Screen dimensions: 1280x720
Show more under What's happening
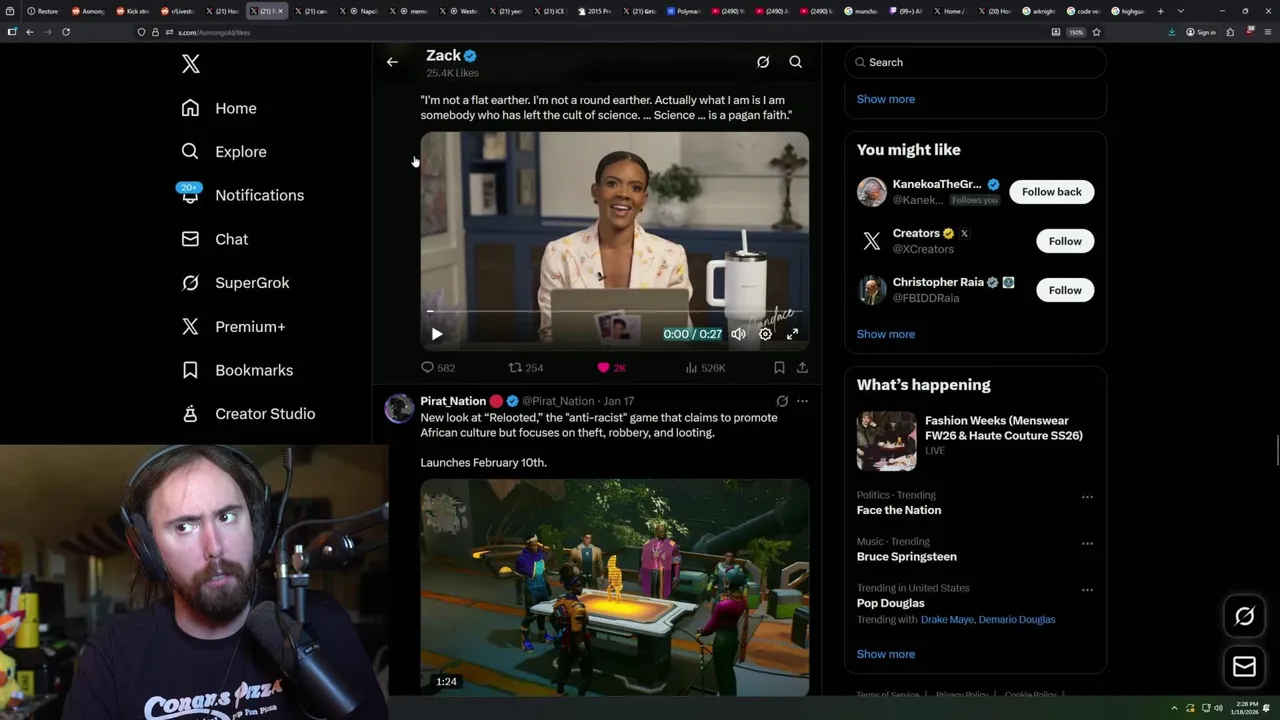[885, 654]
